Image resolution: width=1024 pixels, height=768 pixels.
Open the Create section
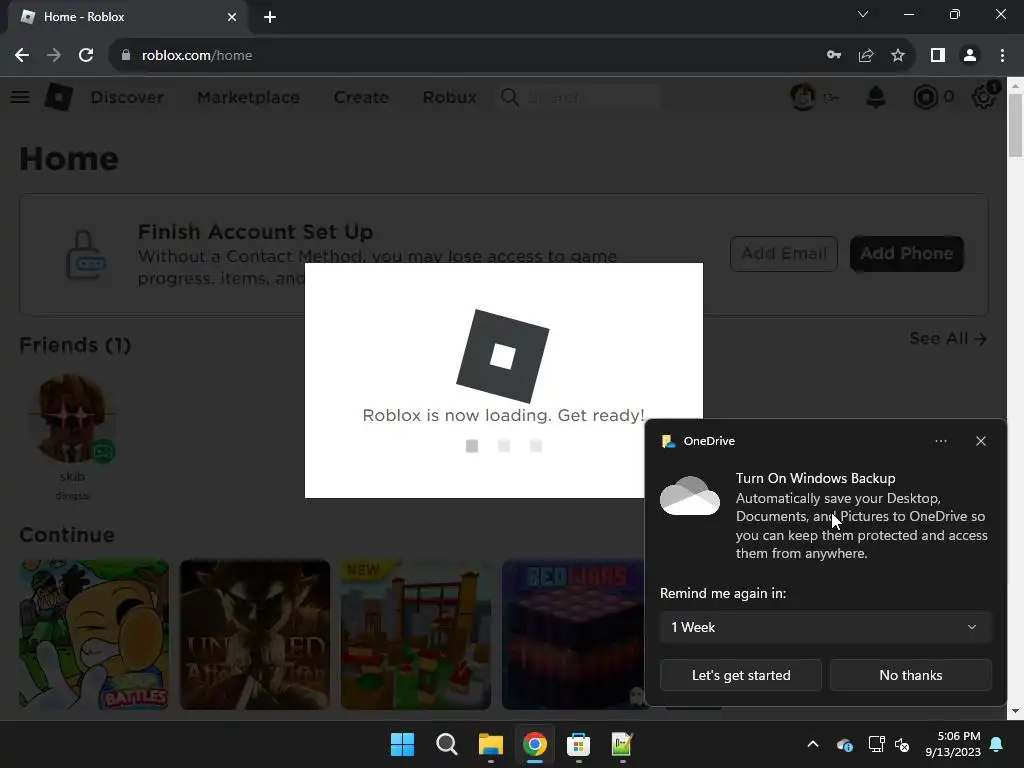[361, 97]
